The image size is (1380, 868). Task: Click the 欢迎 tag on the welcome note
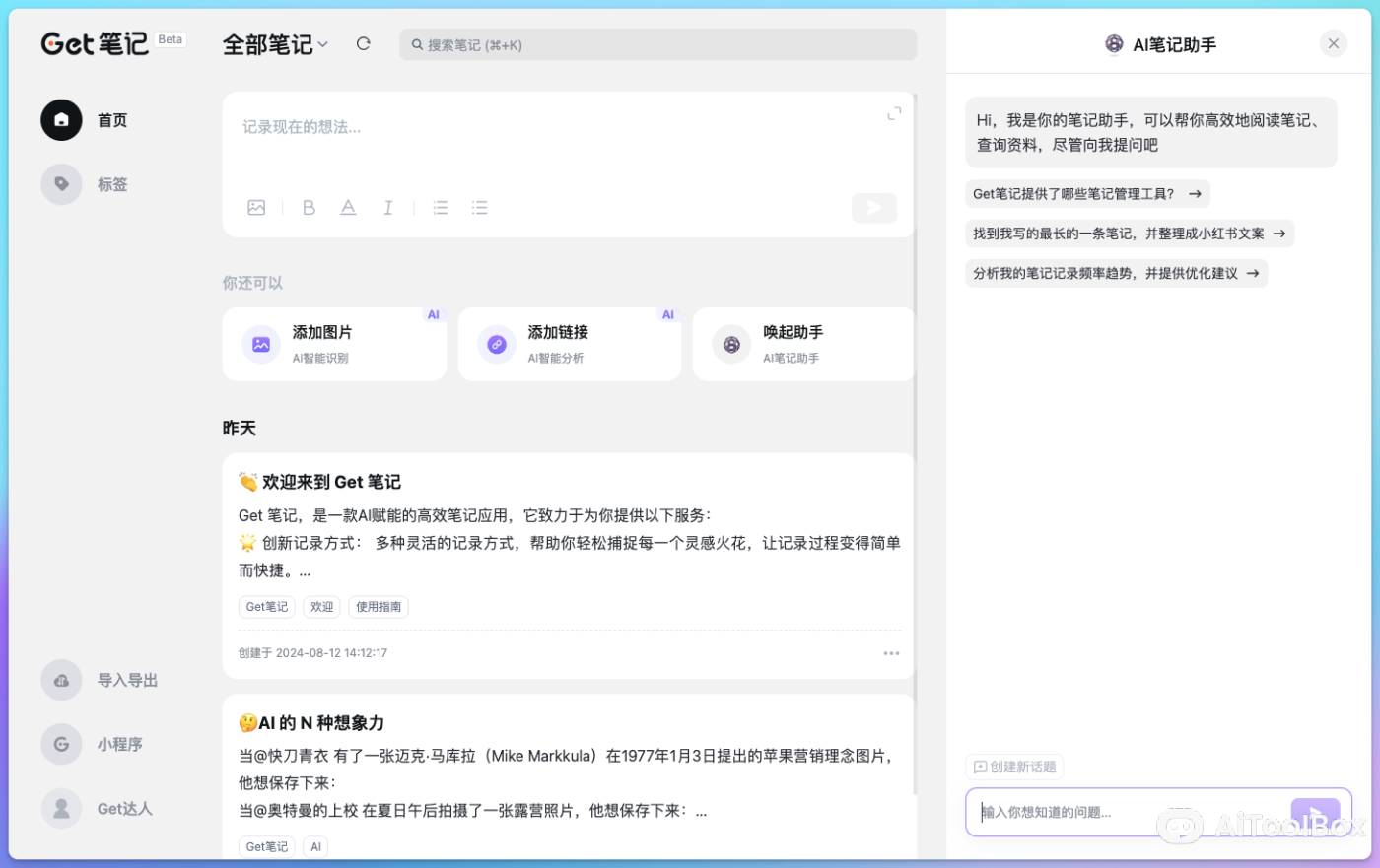(321, 606)
